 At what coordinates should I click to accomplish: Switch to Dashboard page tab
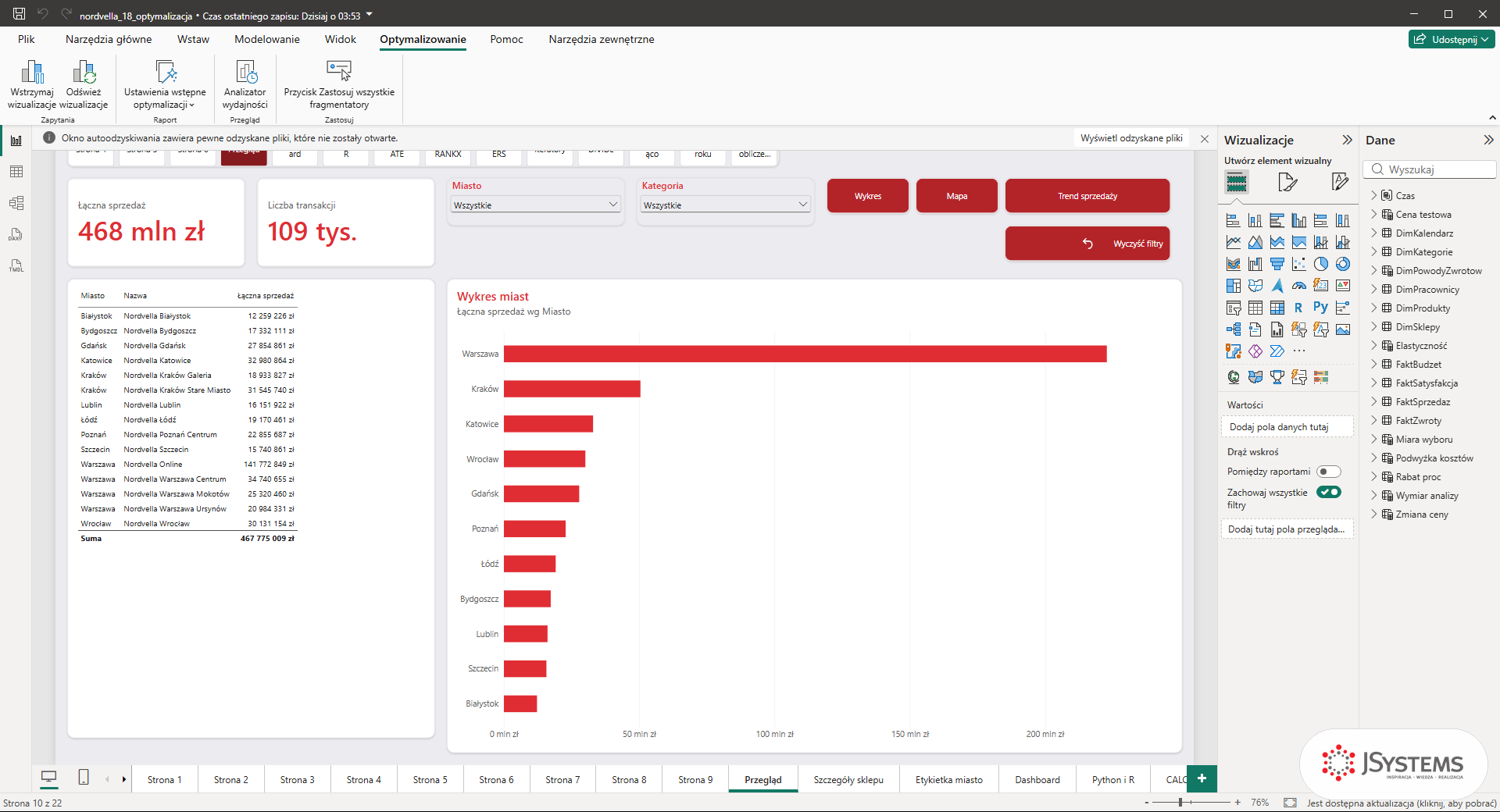point(1037,779)
